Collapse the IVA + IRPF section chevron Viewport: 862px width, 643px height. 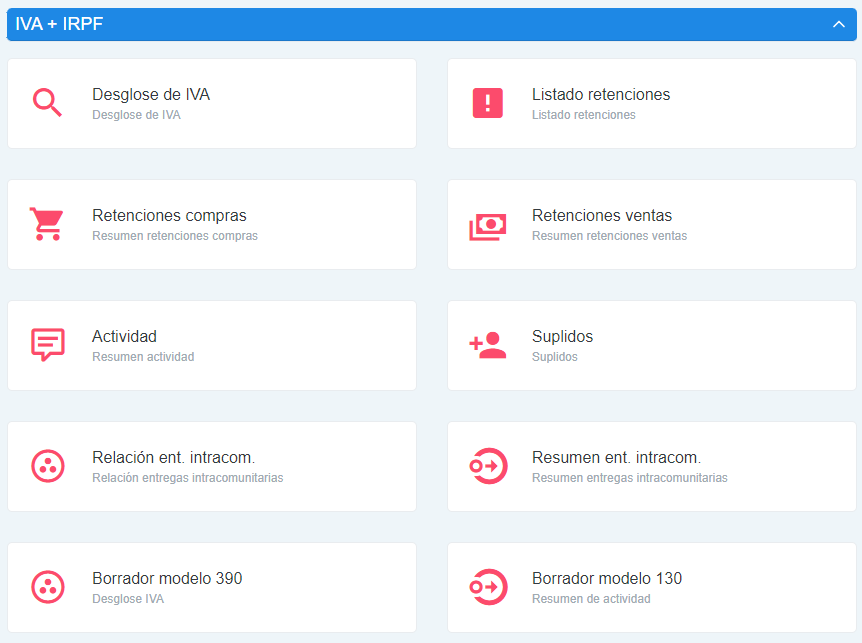click(838, 25)
